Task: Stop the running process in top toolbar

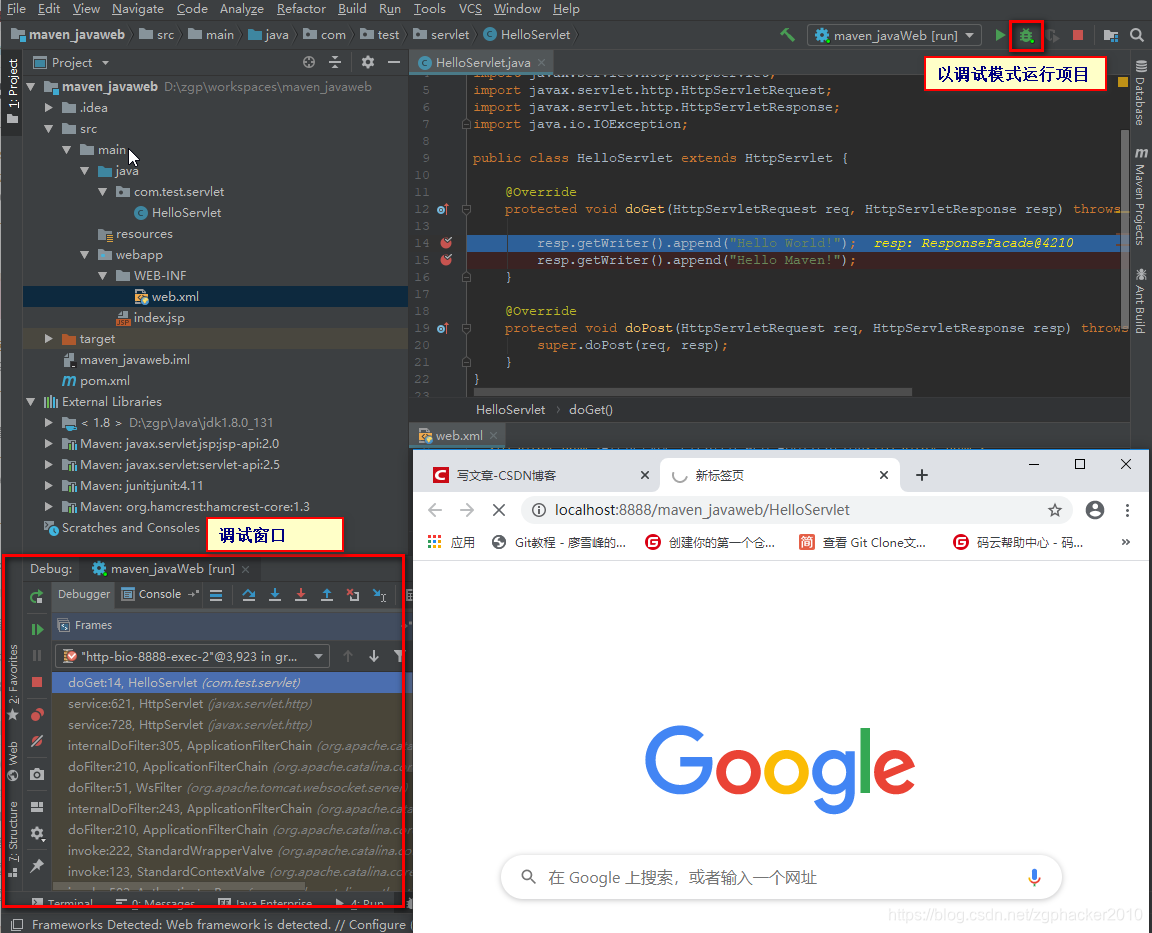Action: pos(1078,35)
